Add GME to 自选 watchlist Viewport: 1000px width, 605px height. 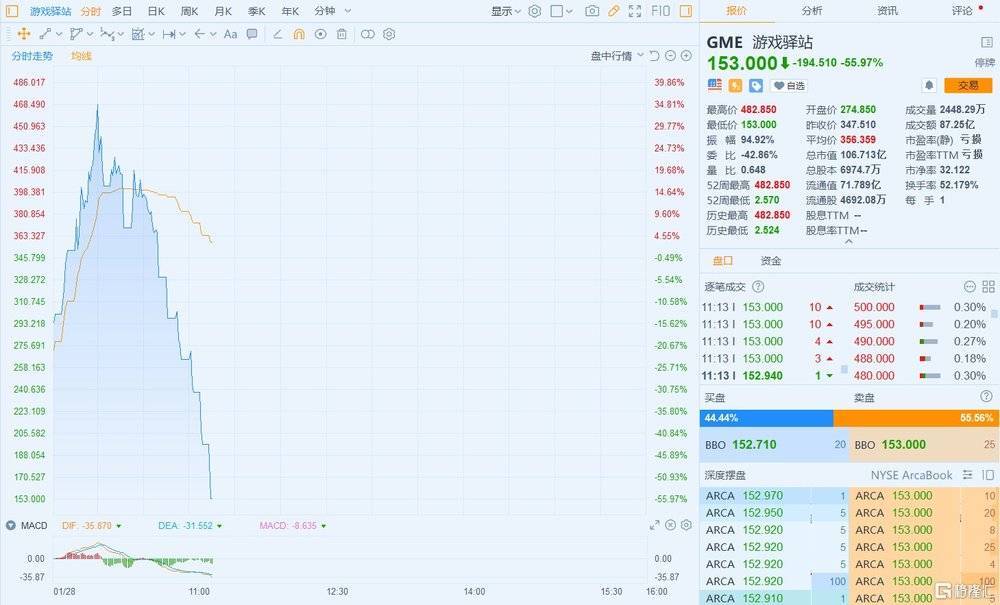click(x=790, y=85)
